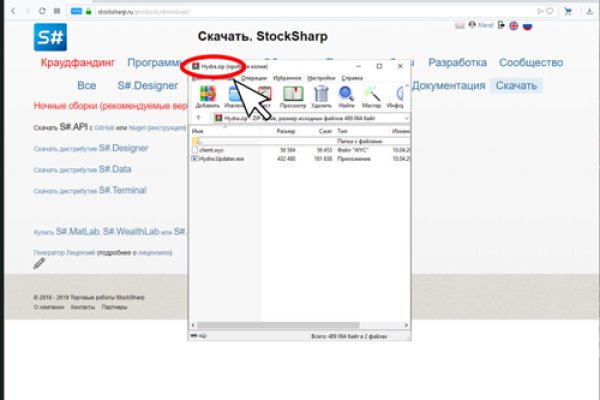Sort files by Размер column header
This screenshot has width=600, height=400.
[x=286, y=131]
